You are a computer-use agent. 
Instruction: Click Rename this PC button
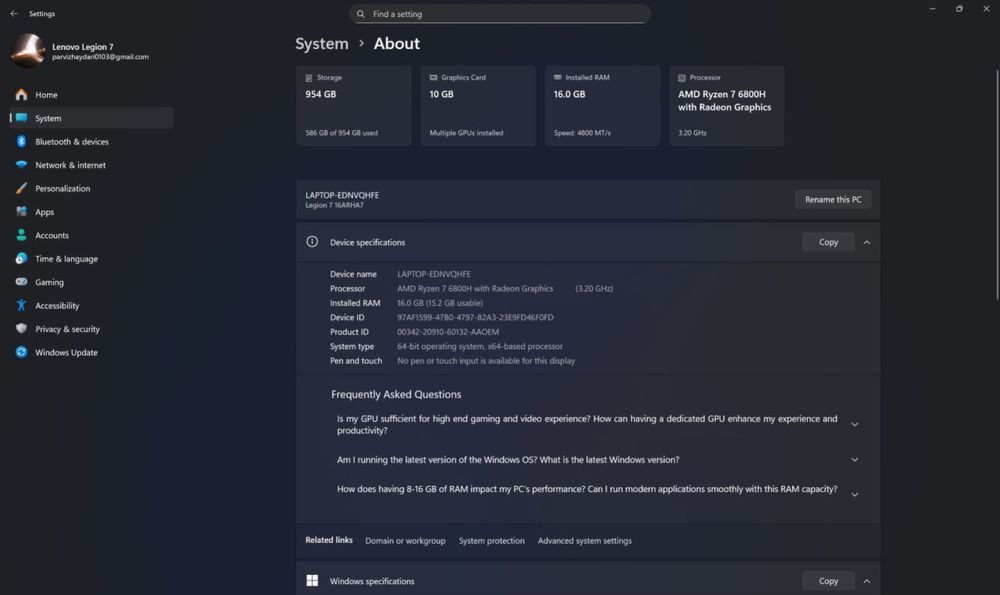[833, 200]
